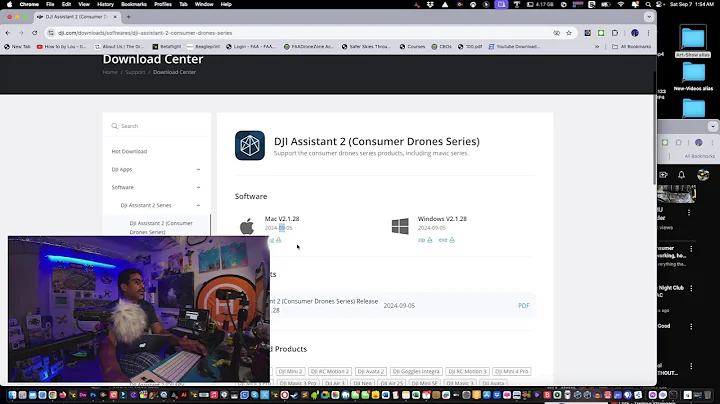Click the DJI Assistant 2 app logo
This screenshot has height=404, width=720.
tap(250, 146)
